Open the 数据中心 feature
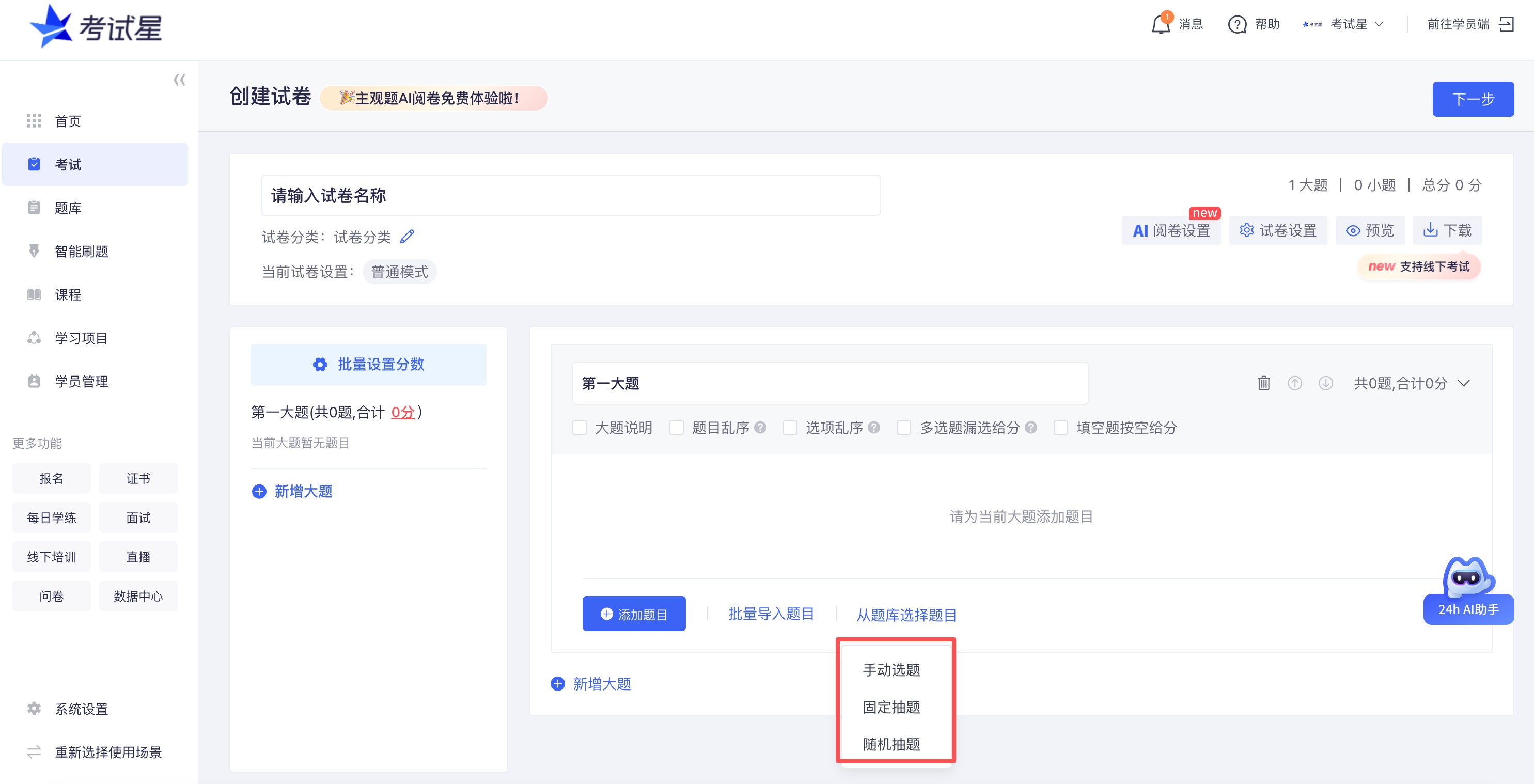This screenshot has width=1534, height=784. pos(137,596)
